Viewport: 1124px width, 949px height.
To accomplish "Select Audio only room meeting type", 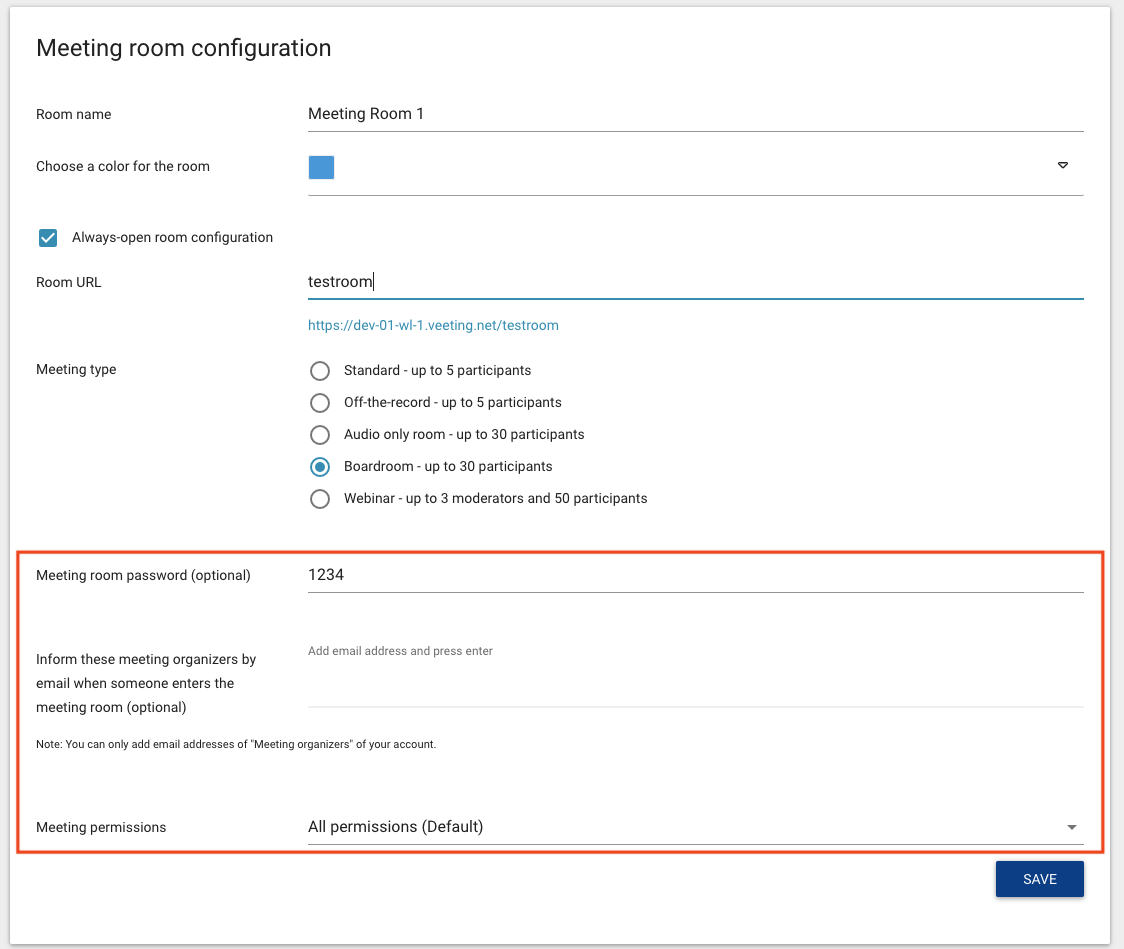I will (320, 435).
